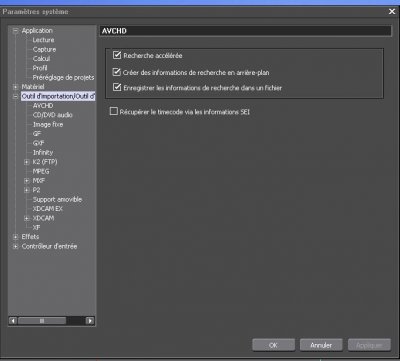Expand the Contrôleur d'entrée node
Image resolution: width=400 pixels, height=361 pixels.
15,247
